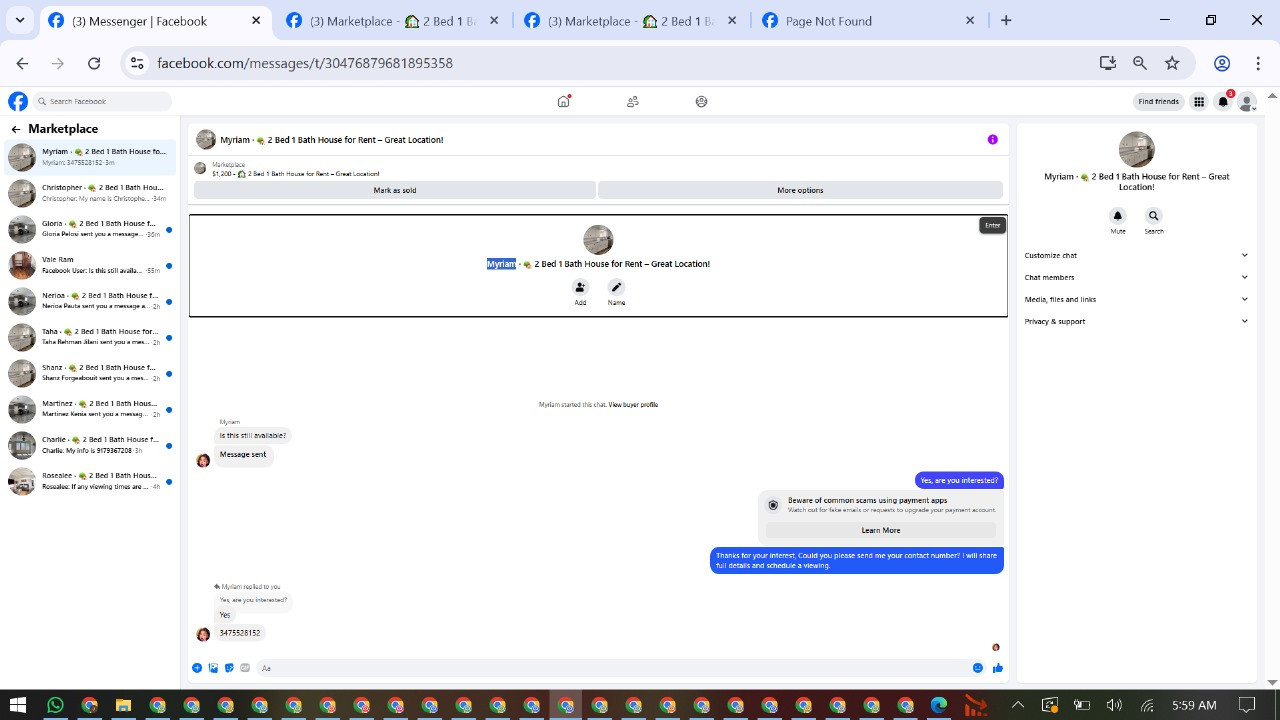Switch to the Page Not Found tab
The height and width of the screenshot is (720, 1280).
coord(869,20)
